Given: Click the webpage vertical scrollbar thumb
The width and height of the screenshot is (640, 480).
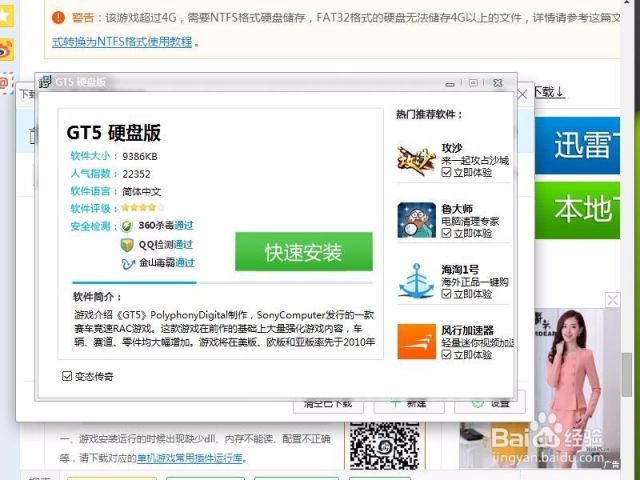Looking at the screenshot, I should coord(627,374).
